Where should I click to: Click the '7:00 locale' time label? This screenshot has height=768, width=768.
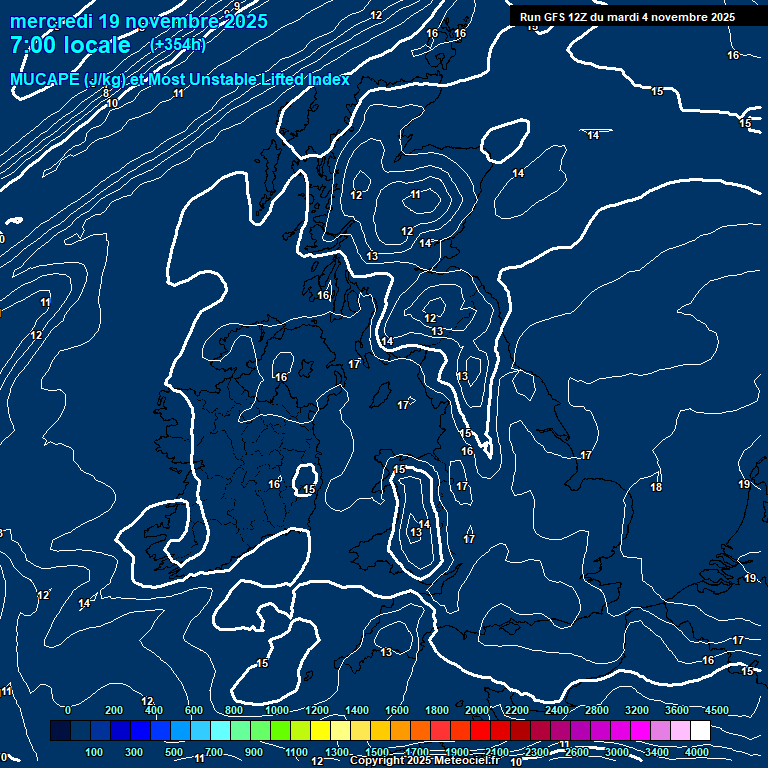click(x=70, y=45)
